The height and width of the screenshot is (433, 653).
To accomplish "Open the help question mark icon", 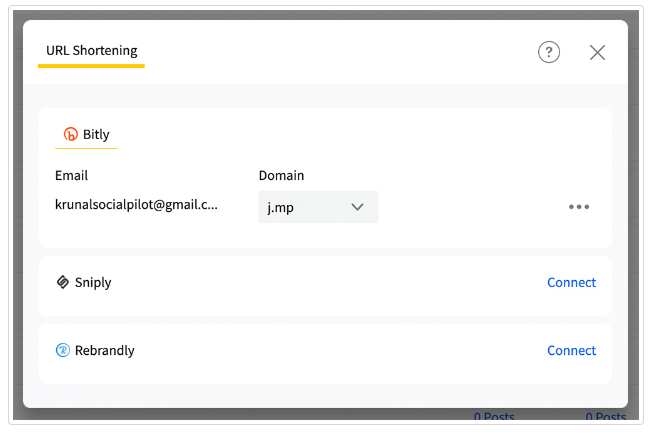I will pyautogui.click(x=549, y=52).
